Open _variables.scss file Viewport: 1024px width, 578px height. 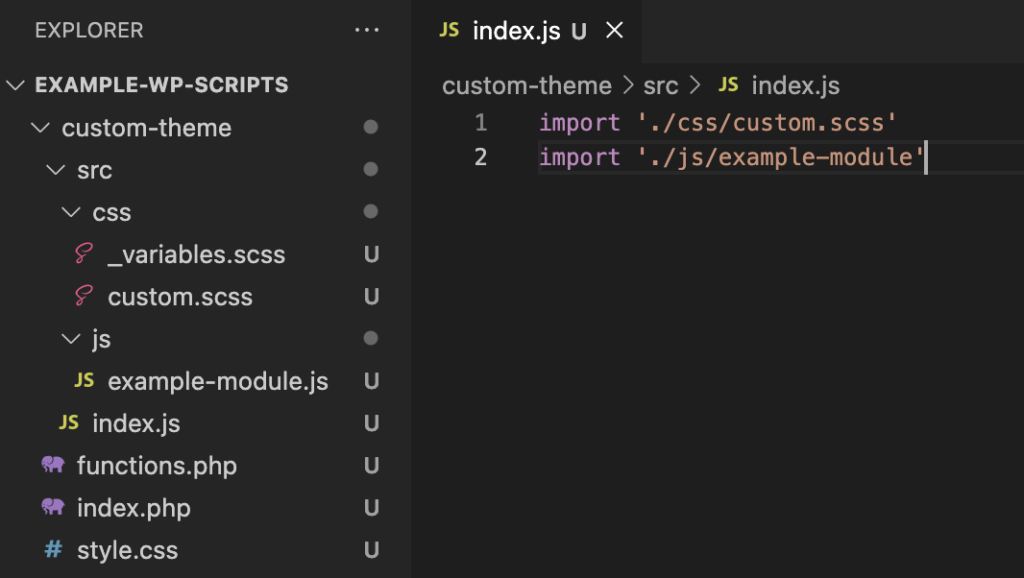[x=197, y=254]
